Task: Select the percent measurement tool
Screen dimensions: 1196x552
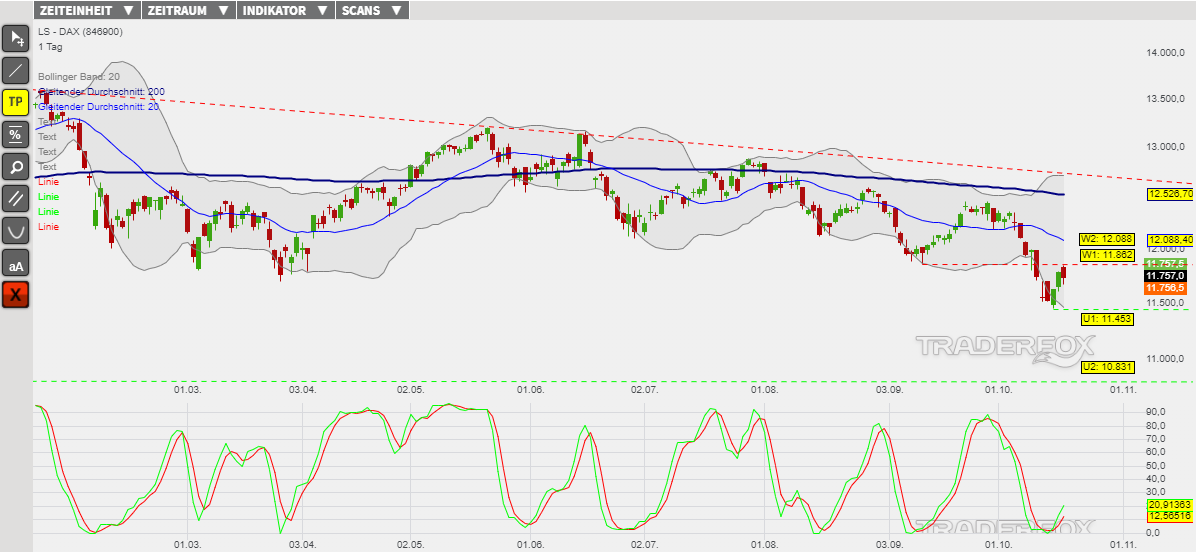Action: [16, 133]
